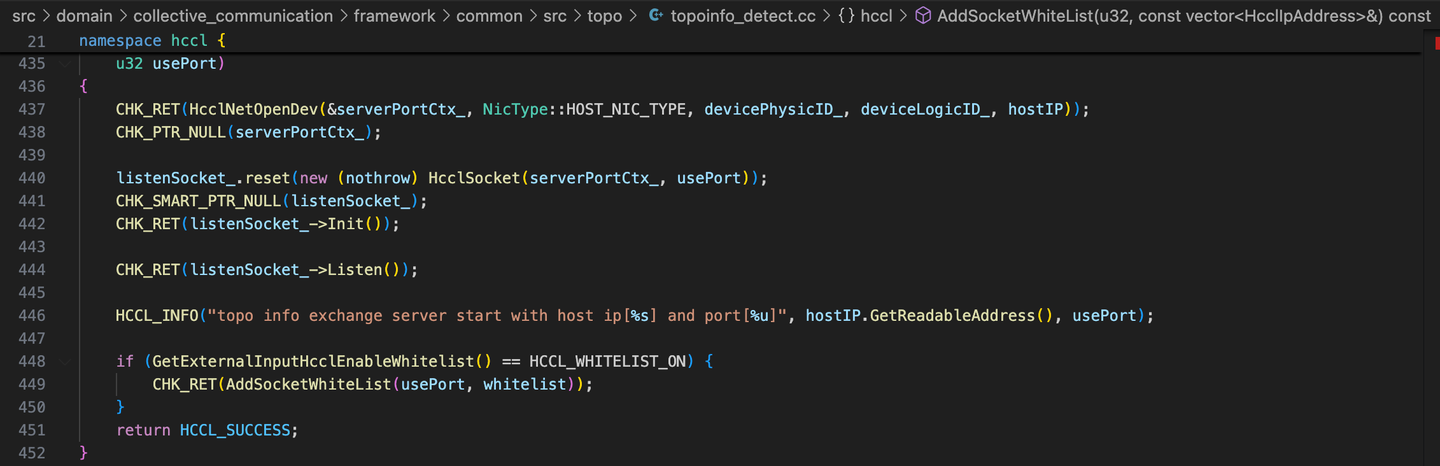
Task: Click the common breadcrumb folder
Action: pyautogui.click(x=489, y=16)
